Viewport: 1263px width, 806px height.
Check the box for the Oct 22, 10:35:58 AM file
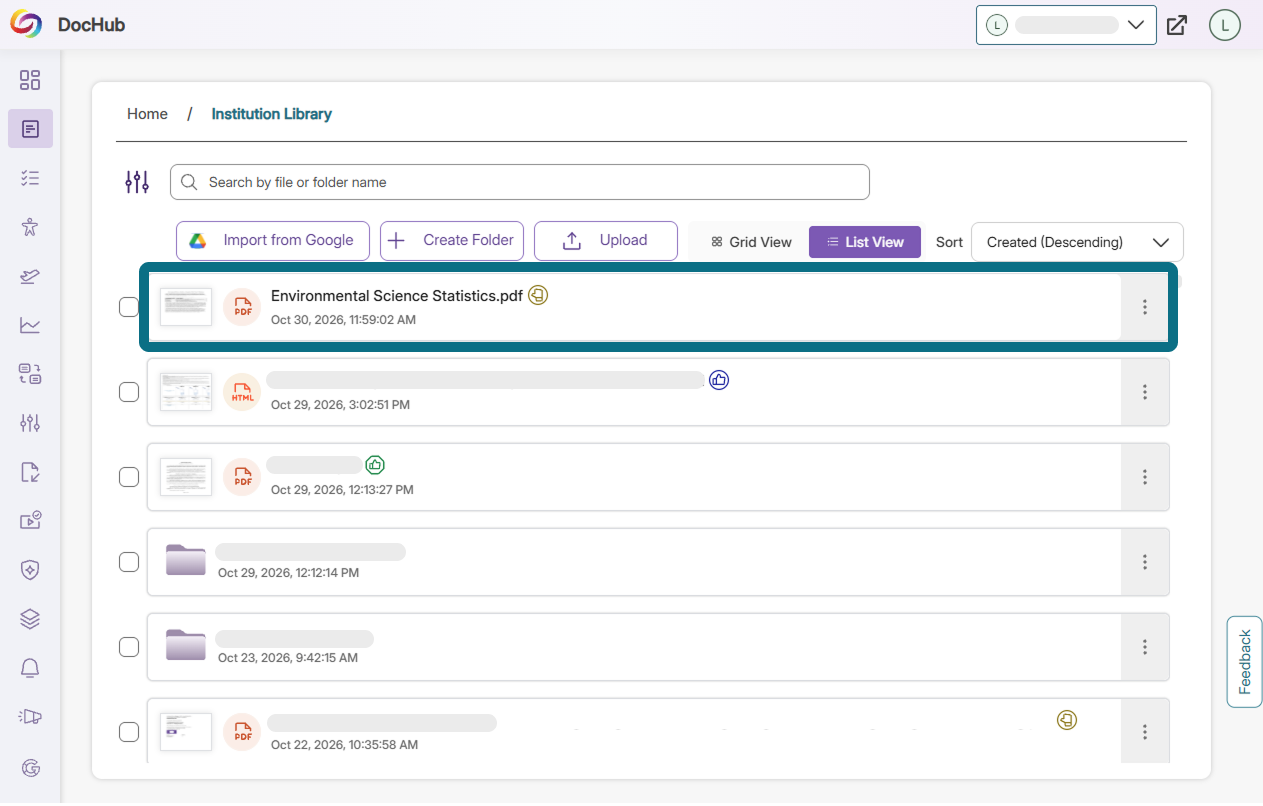[x=129, y=732]
